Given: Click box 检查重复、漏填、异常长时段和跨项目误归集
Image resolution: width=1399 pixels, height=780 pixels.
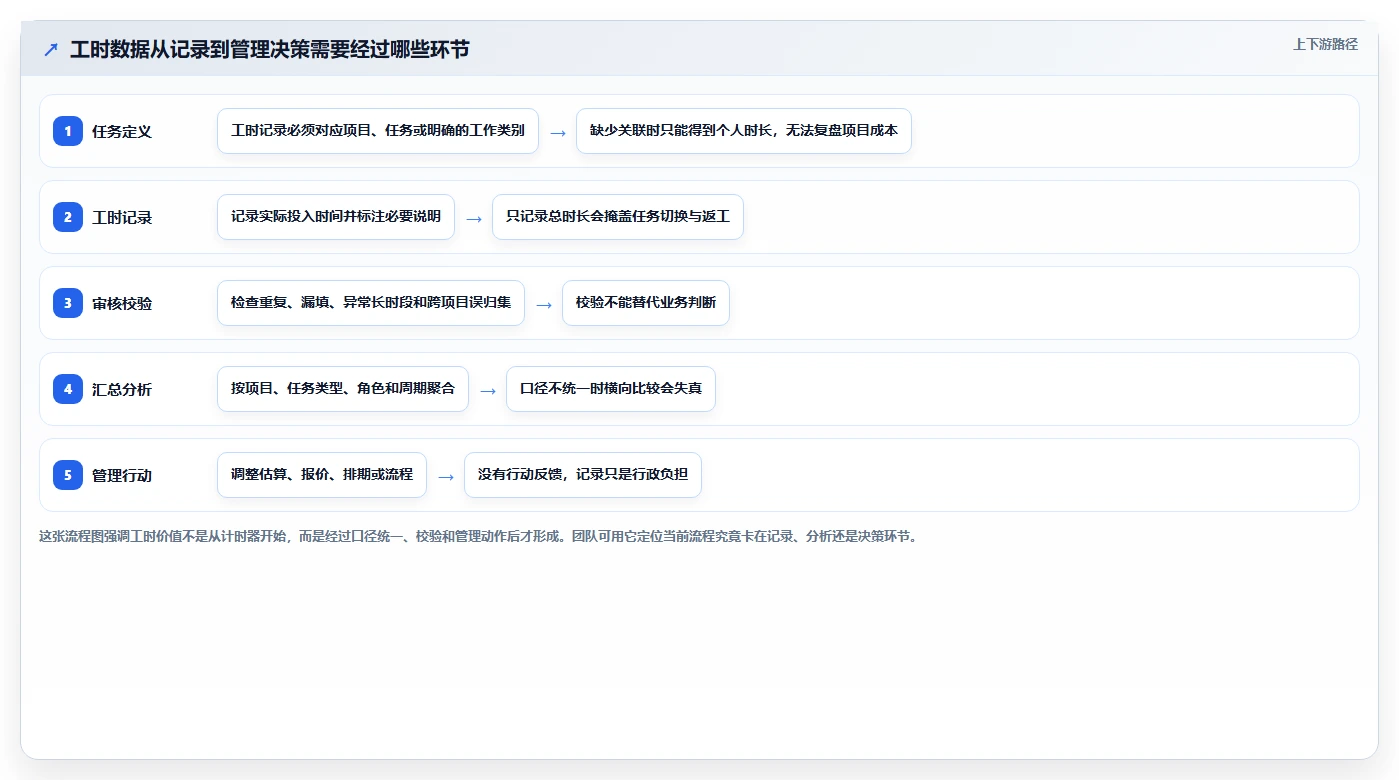Looking at the screenshot, I should (371, 303).
